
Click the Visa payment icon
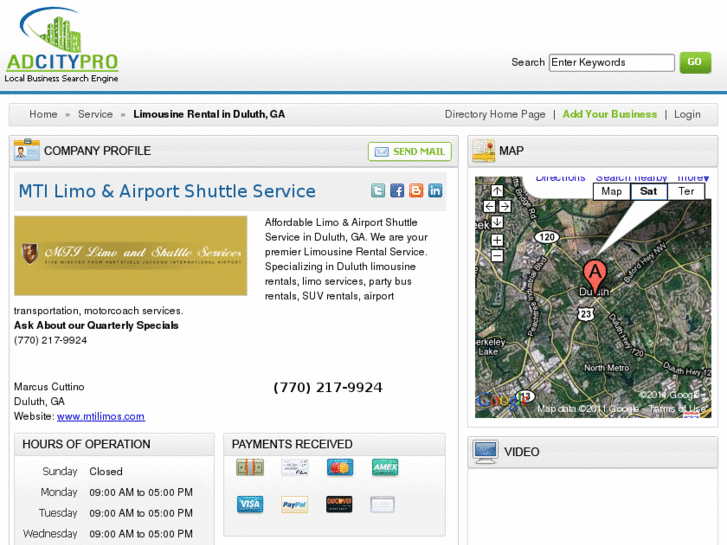(x=250, y=504)
